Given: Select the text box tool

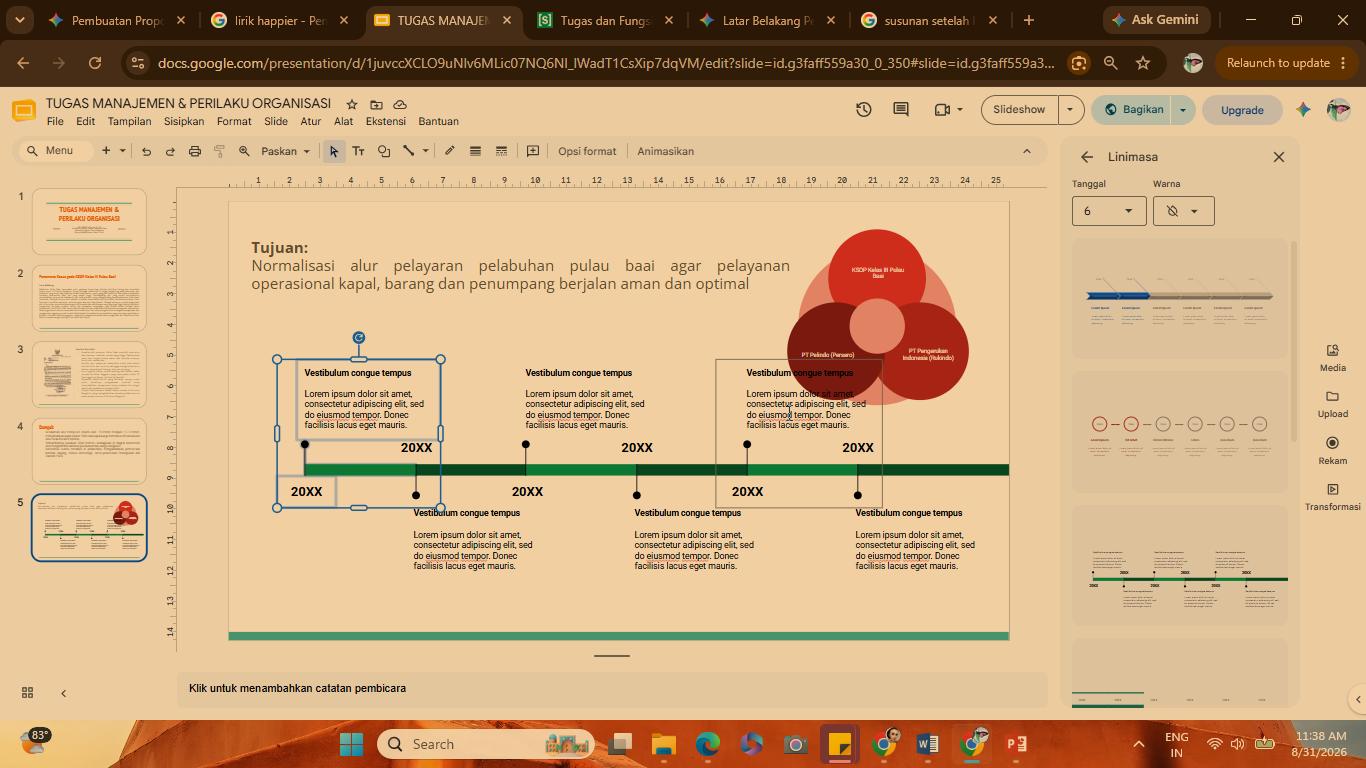Looking at the screenshot, I should [358, 151].
